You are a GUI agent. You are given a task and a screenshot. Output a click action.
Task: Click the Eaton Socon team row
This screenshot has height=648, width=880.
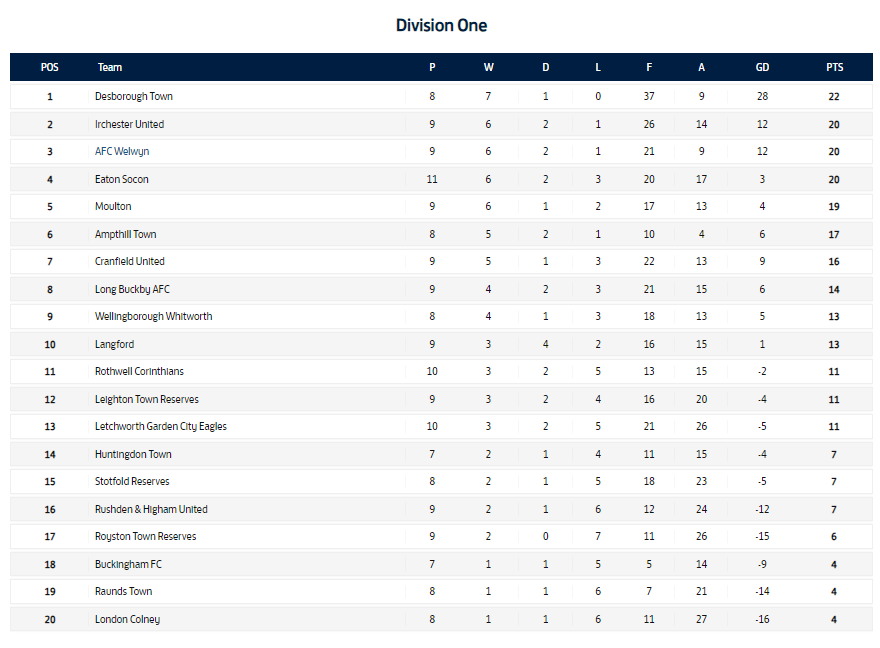[122, 179]
